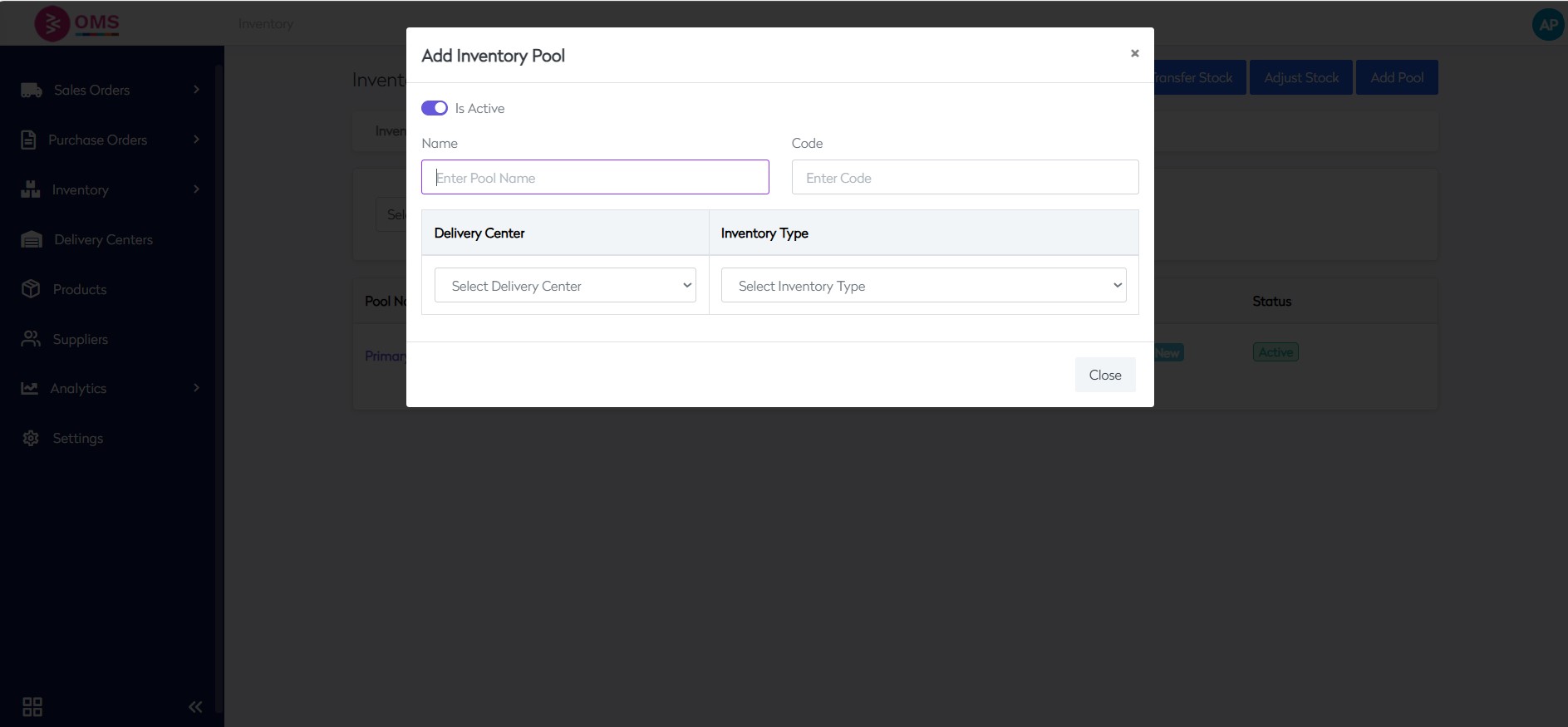
Task: Click the Analytics chart icon
Action: tap(30, 388)
